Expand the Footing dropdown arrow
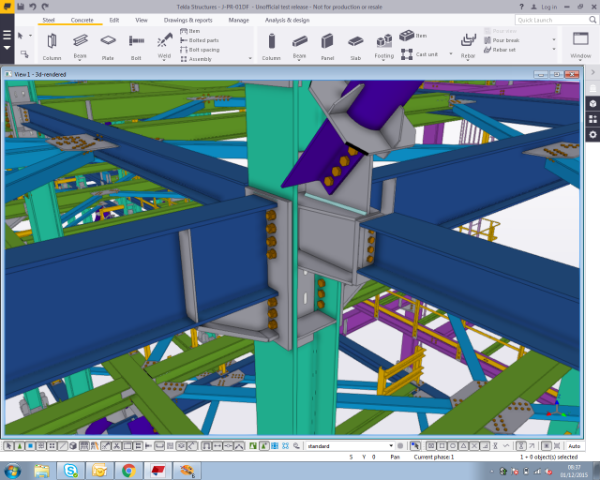Viewport: 600px width, 480px height. coord(385,57)
